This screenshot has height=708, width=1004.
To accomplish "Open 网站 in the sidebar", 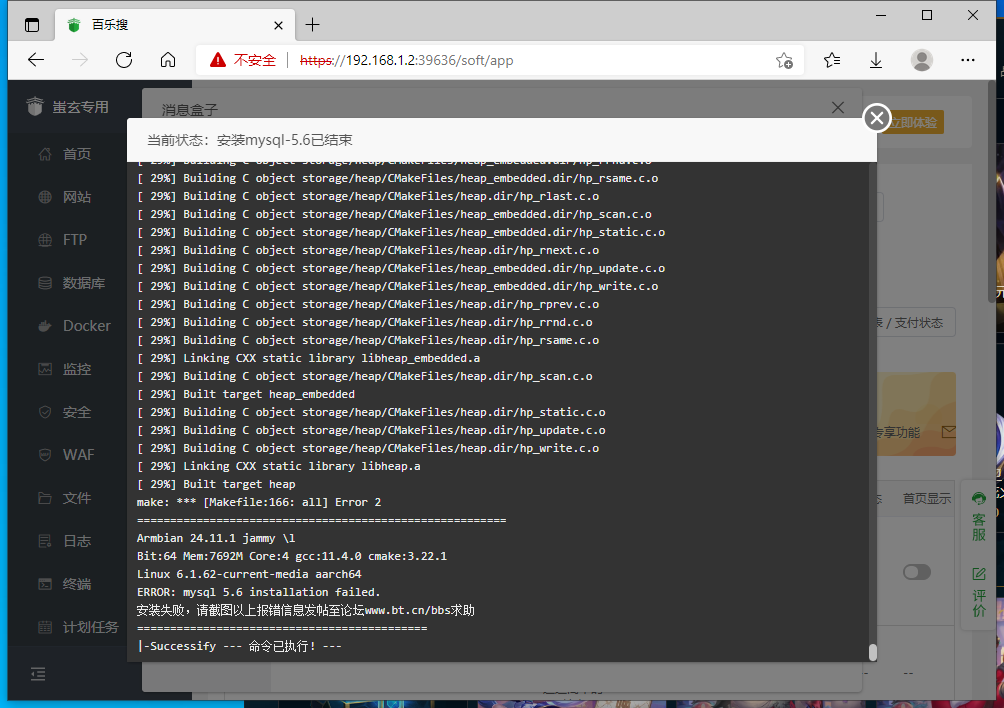I will [x=77, y=197].
